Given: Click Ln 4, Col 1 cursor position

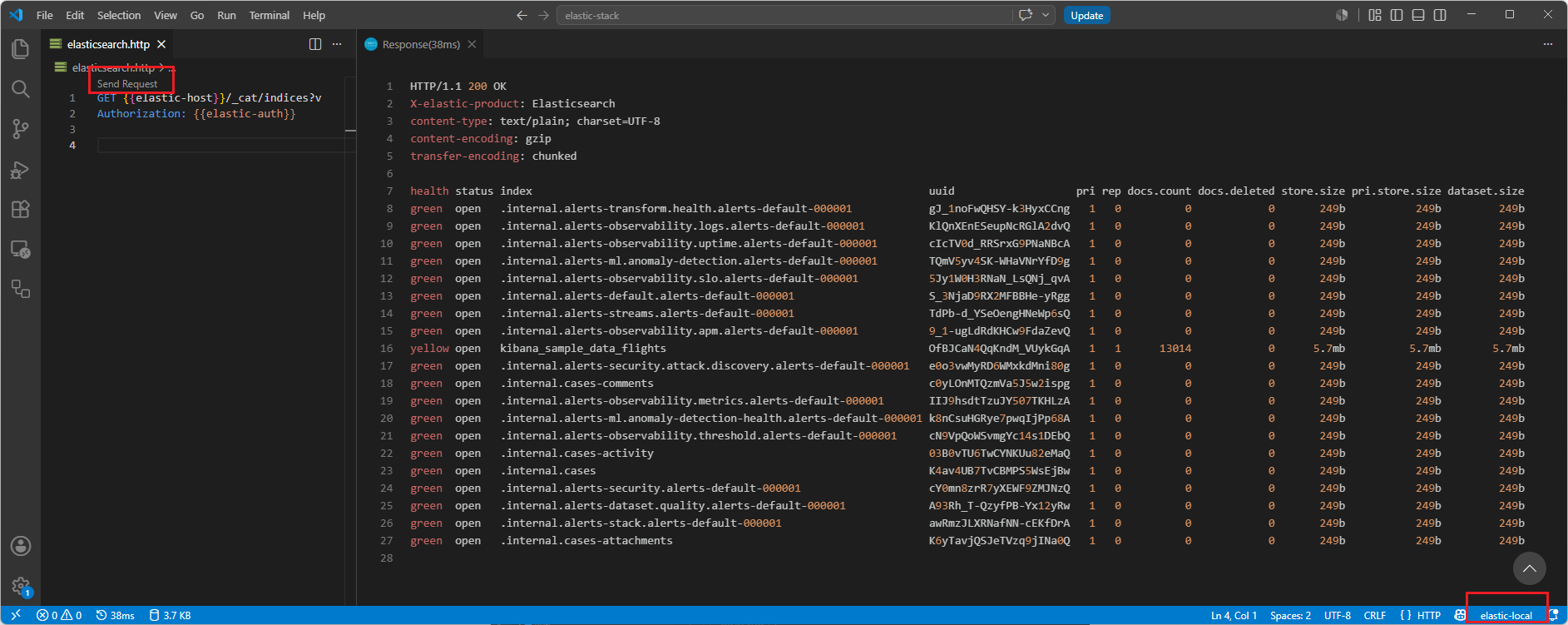Looking at the screenshot, I should pos(1234,616).
